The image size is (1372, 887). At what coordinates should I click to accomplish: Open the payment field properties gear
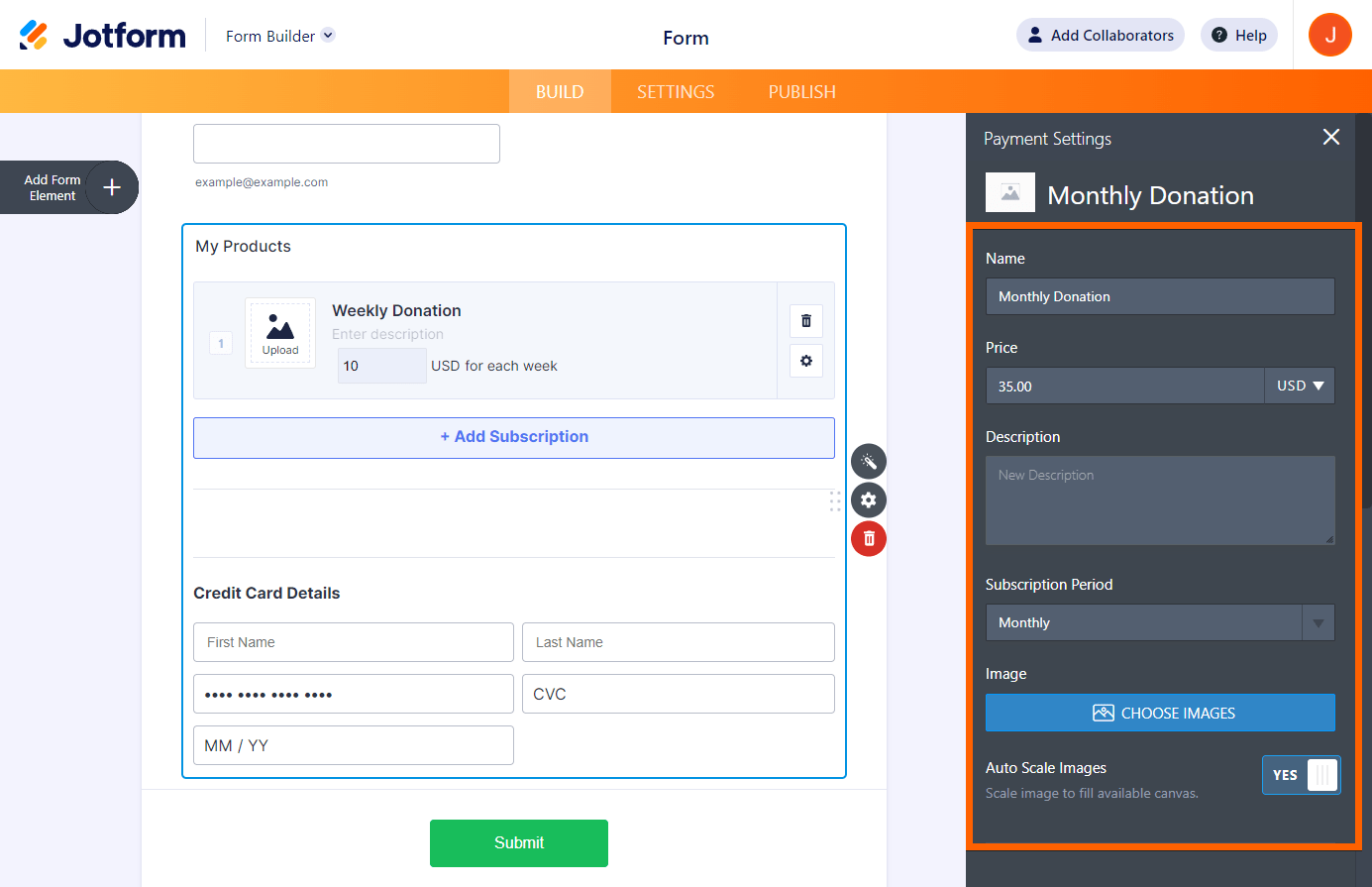[869, 500]
